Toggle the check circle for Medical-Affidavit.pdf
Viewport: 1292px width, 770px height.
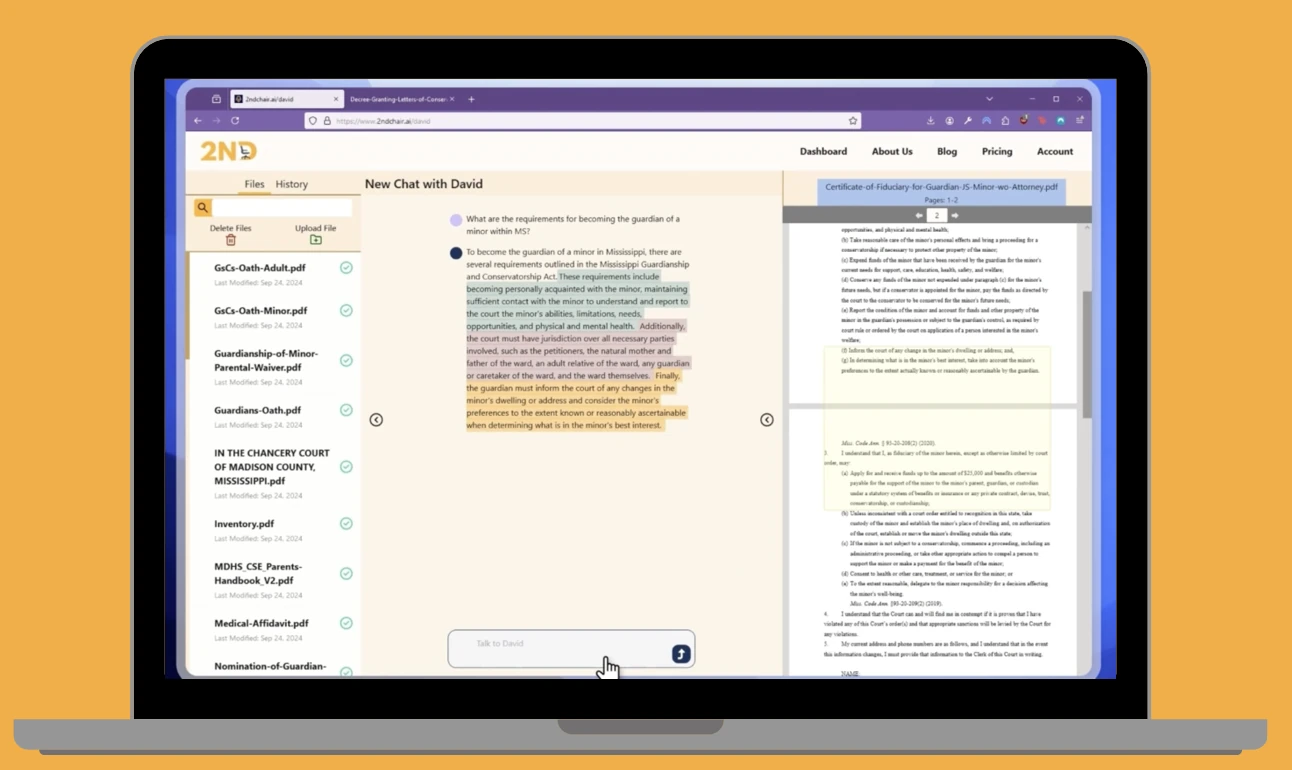346,623
